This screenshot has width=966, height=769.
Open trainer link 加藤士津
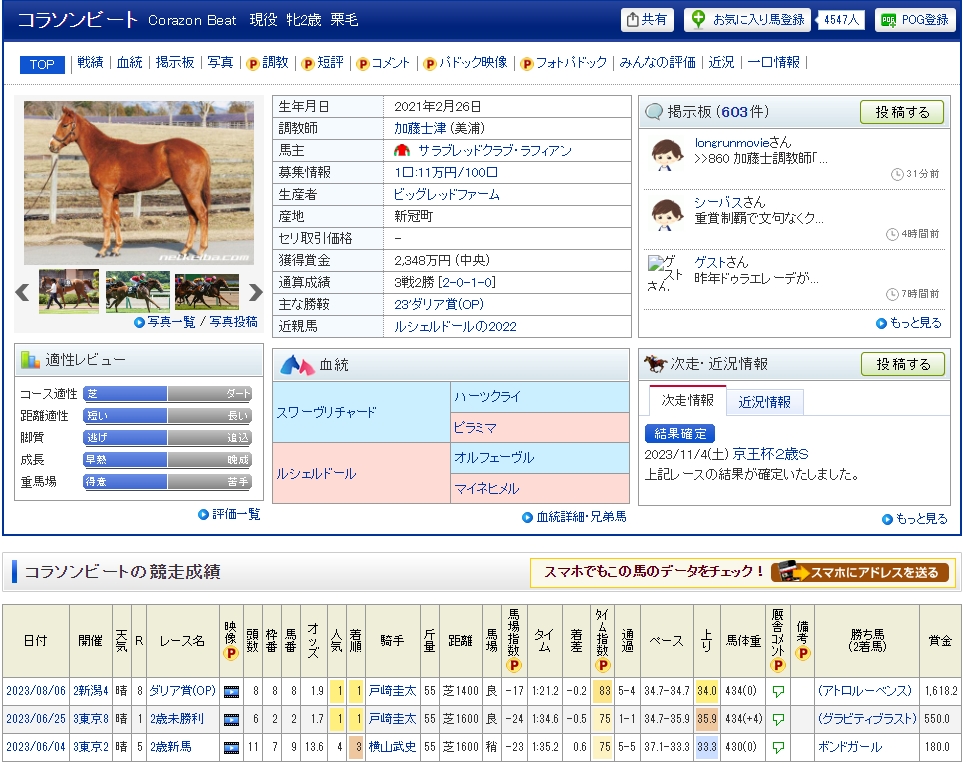point(420,128)
